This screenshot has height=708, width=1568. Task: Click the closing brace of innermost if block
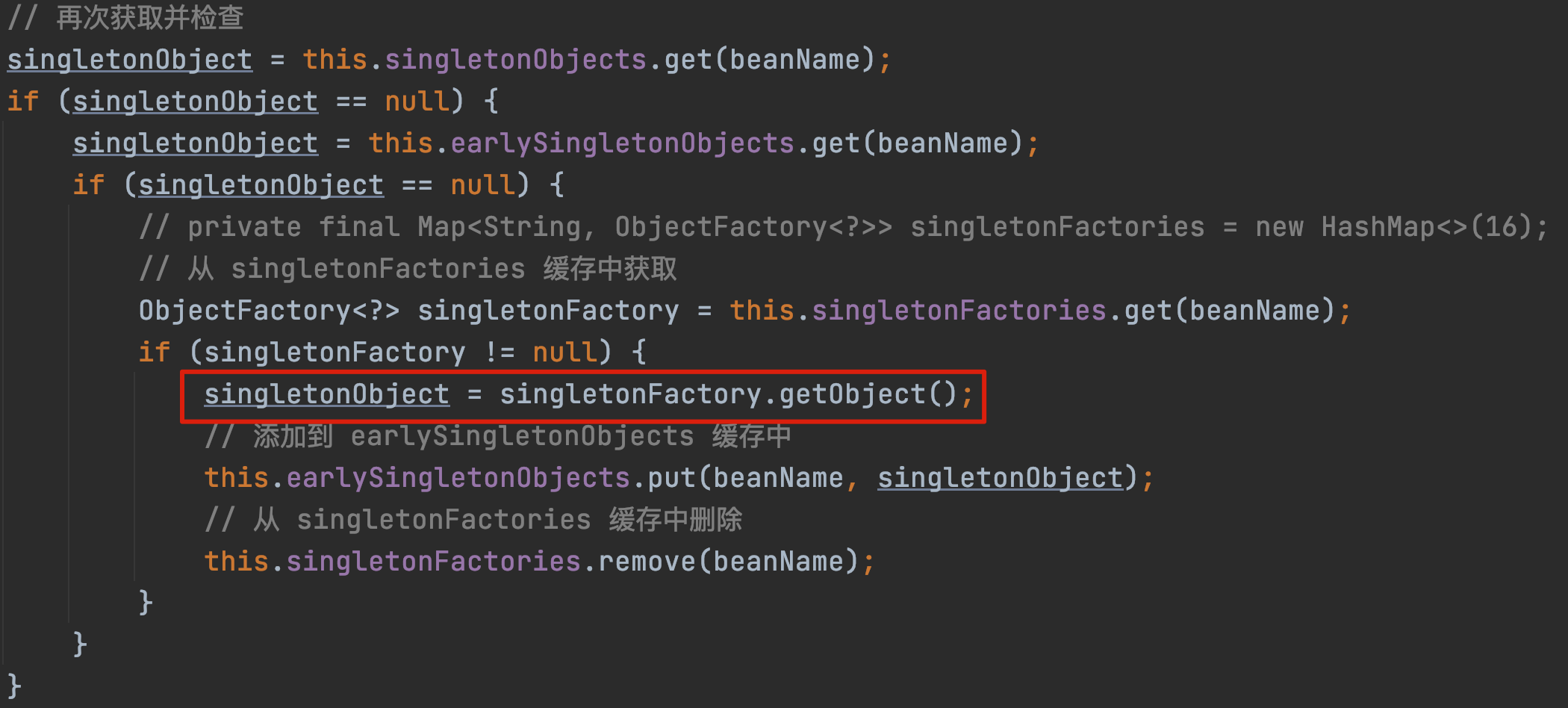click(x=146, y=603)
